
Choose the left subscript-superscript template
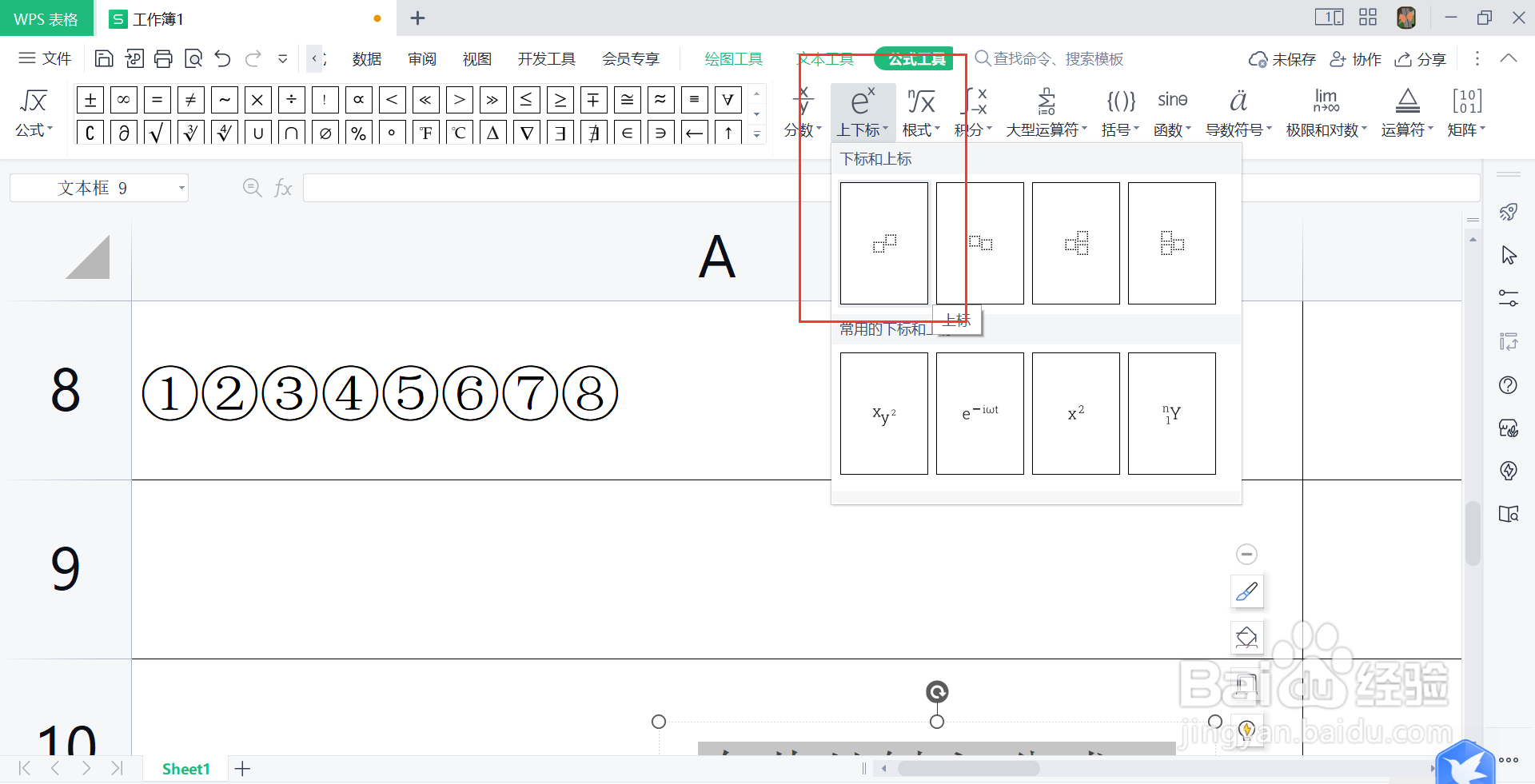pos(1172,243)
